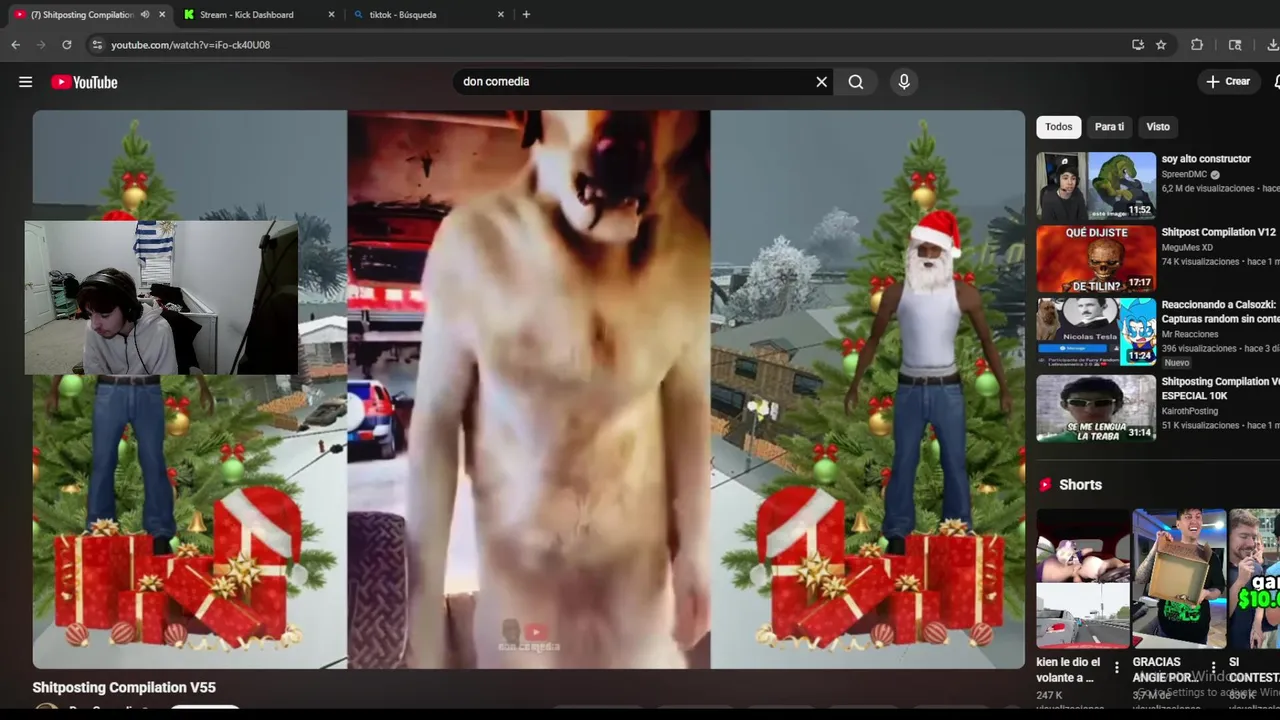This screenshot has height=720, width=1280.
Task: Click the address bar URL
Action: pos(190,45)
